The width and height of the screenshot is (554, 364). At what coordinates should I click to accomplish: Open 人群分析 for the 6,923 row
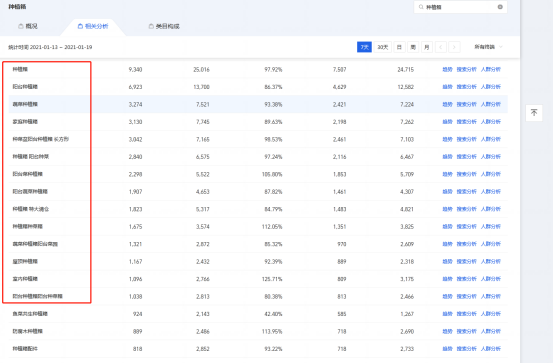(x=491, y=87)
